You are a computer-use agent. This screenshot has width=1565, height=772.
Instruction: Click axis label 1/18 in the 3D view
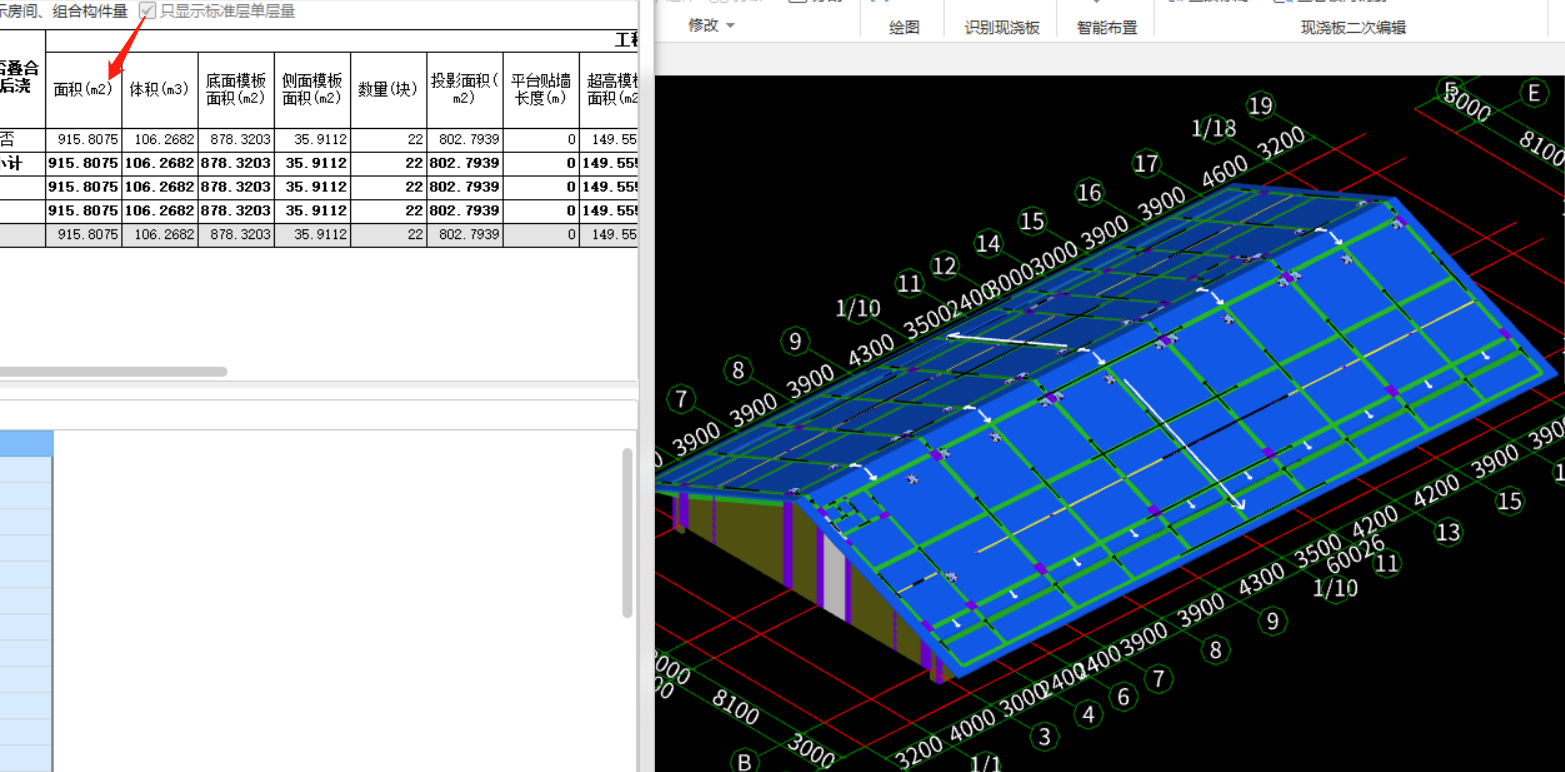[x=1214, y=128]
